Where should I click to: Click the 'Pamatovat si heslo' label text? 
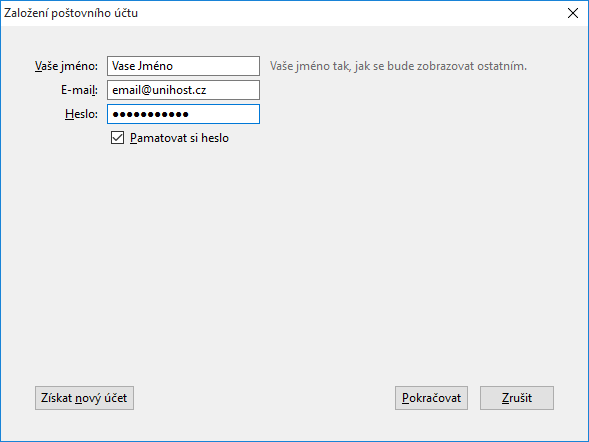[179, 138]
